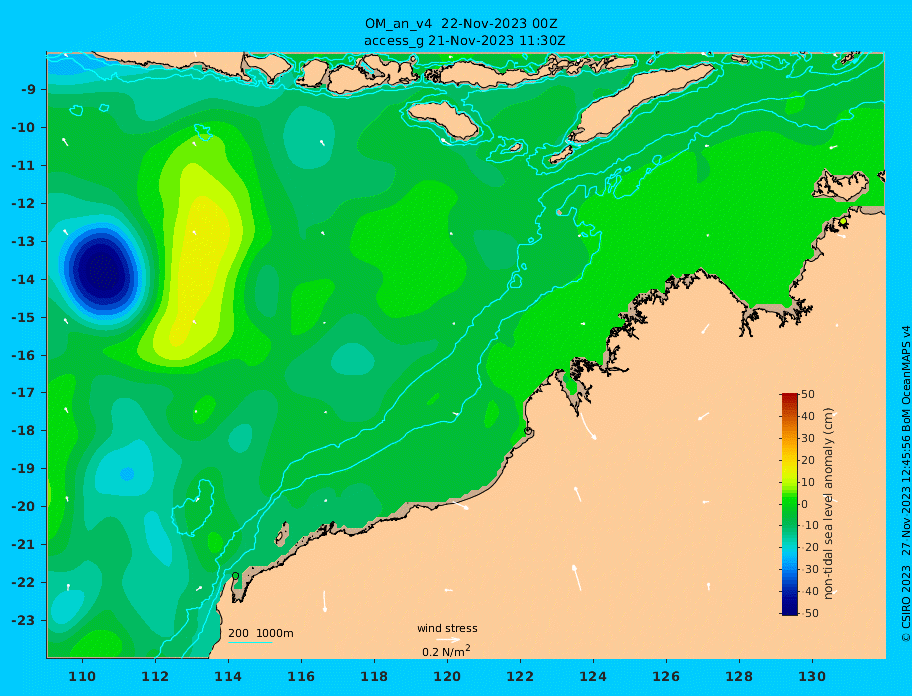Click the cyan contour legend line under '200 1000m'
Viewport: 912px width, 696px height.
(x=250, y=642)
